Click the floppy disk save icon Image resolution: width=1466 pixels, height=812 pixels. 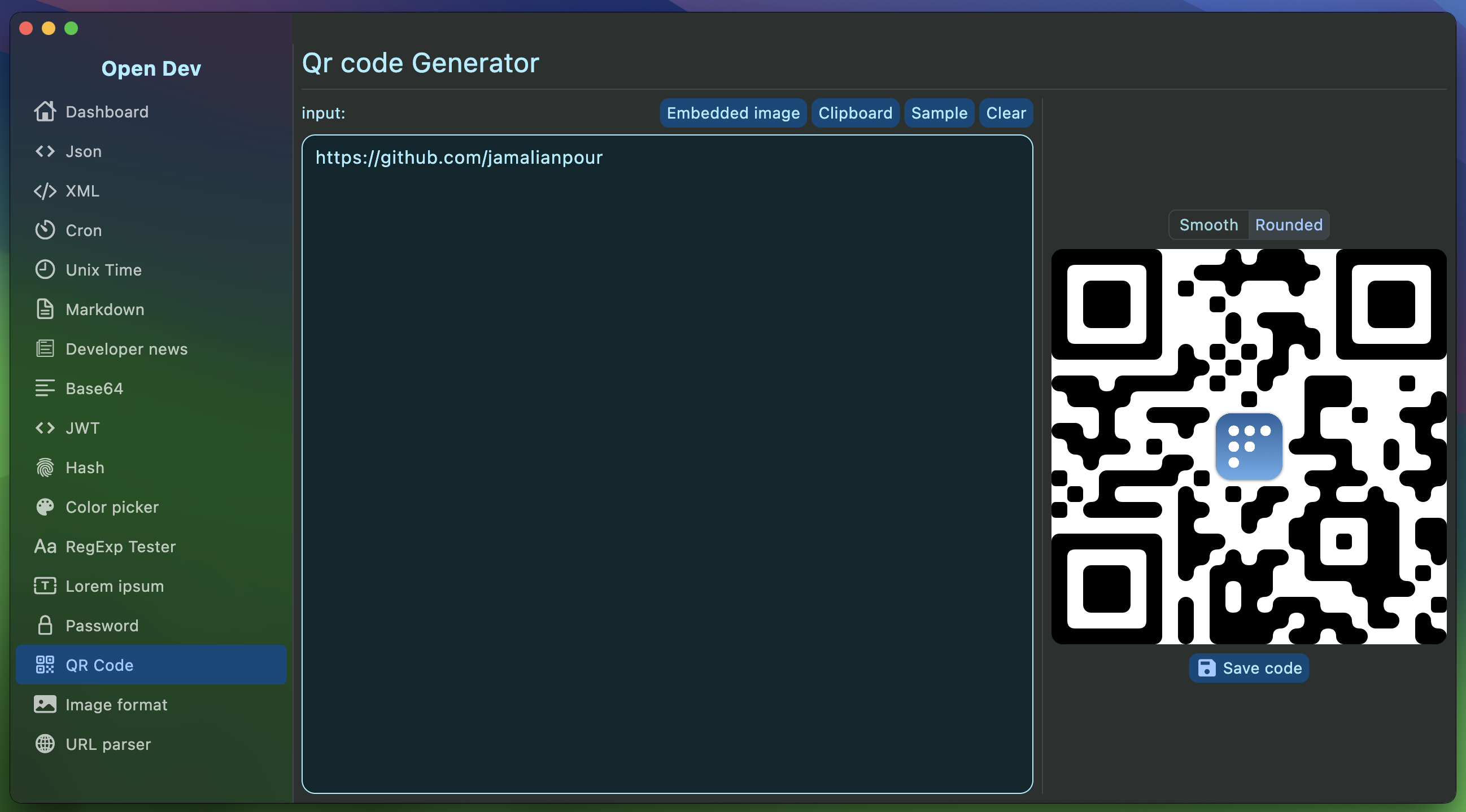tap(1206, 668)
